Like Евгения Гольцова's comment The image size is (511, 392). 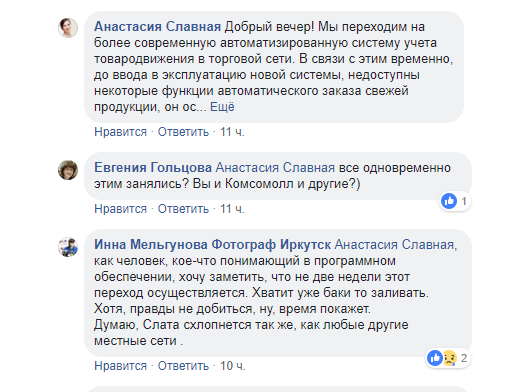click(120, 209)
